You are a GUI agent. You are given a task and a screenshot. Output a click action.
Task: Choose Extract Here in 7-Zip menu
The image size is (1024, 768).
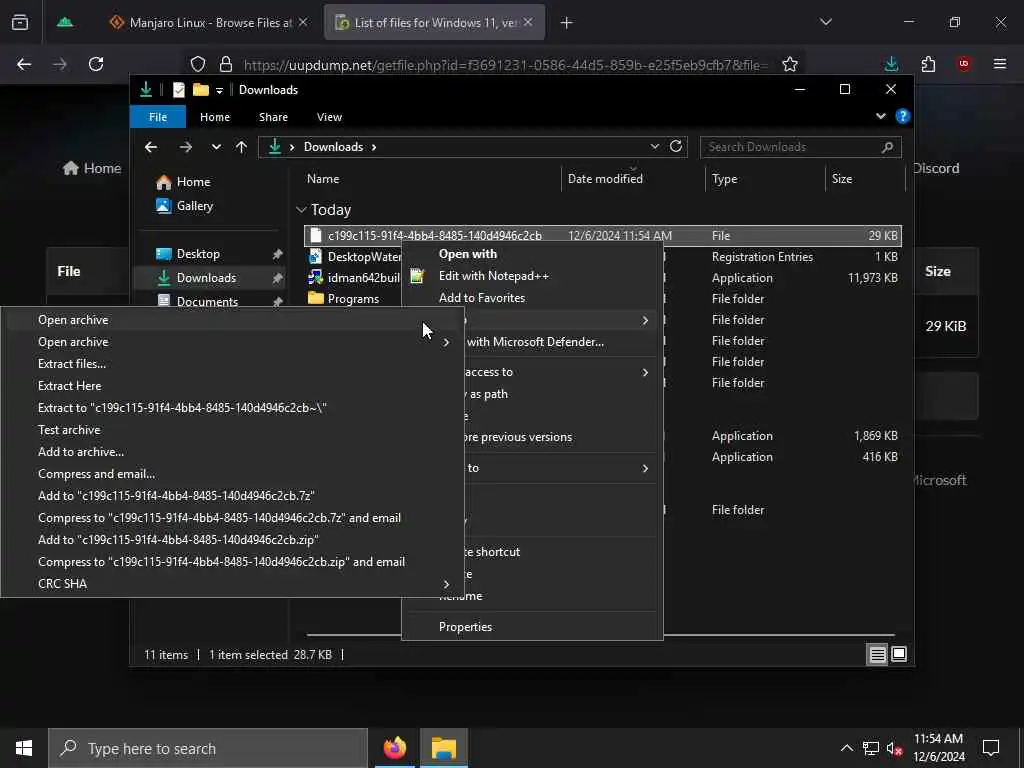pyautogui.click(x=69, y=386)
